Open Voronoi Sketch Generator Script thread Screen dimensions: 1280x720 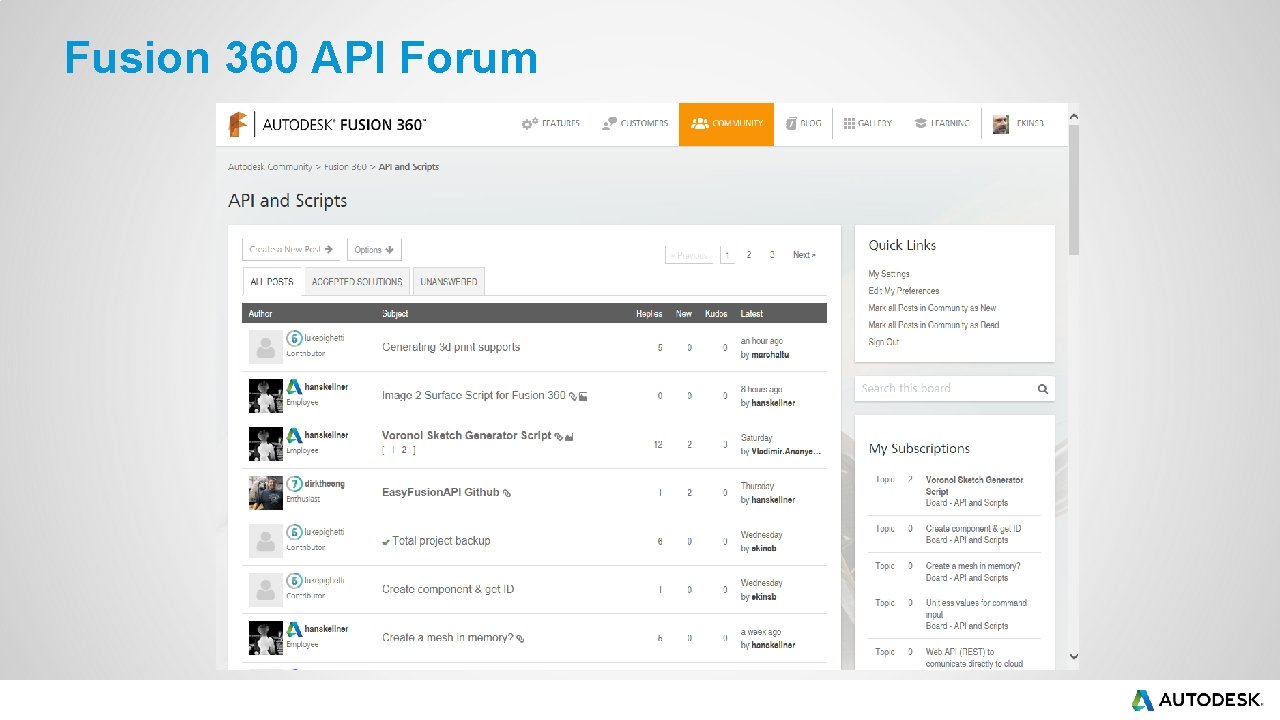[466, 436]
